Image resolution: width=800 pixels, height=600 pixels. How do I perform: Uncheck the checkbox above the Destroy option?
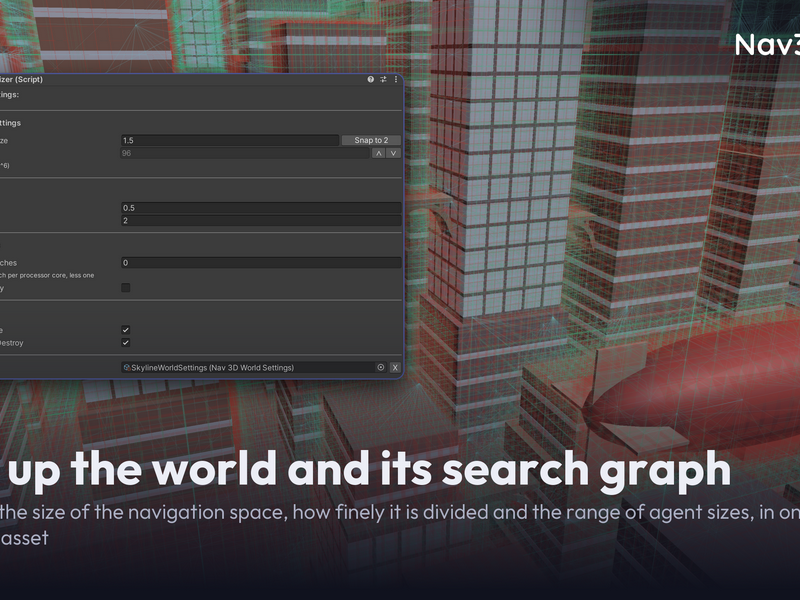click(x=126, y=330)
